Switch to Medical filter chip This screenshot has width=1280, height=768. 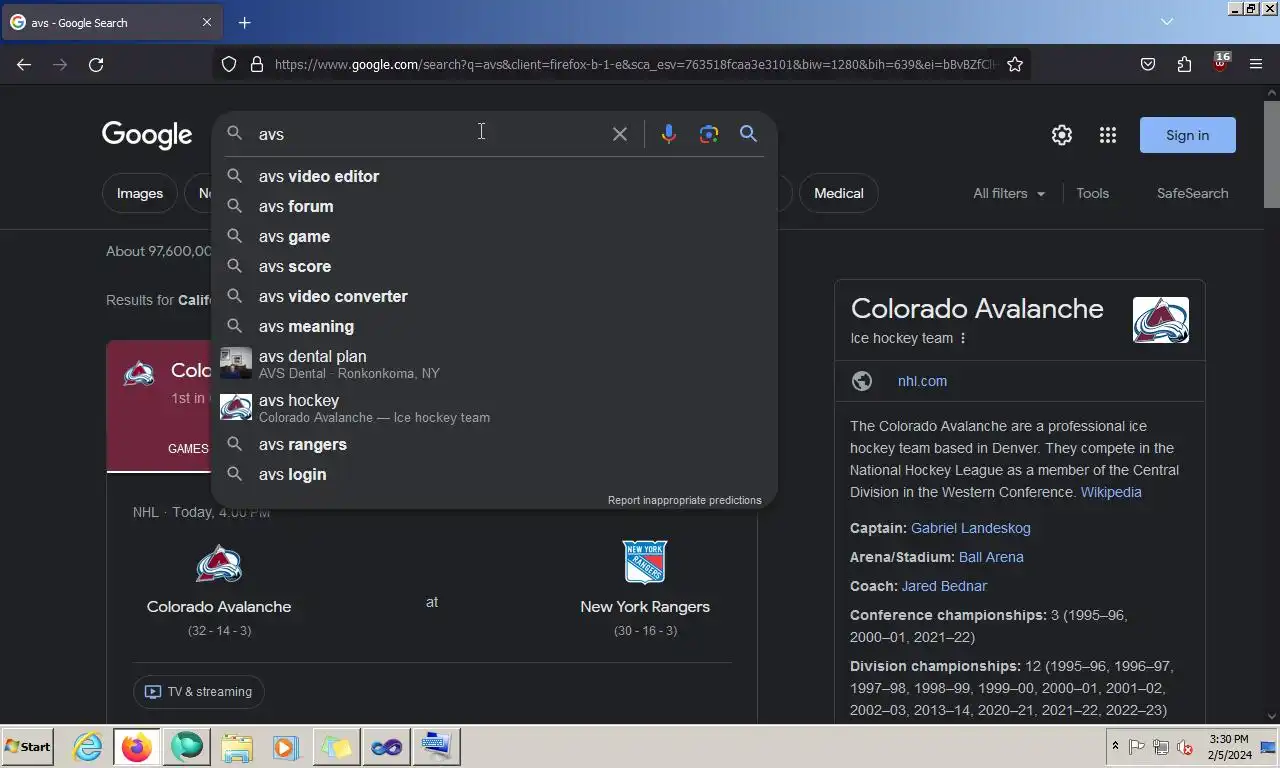[838, 193]
